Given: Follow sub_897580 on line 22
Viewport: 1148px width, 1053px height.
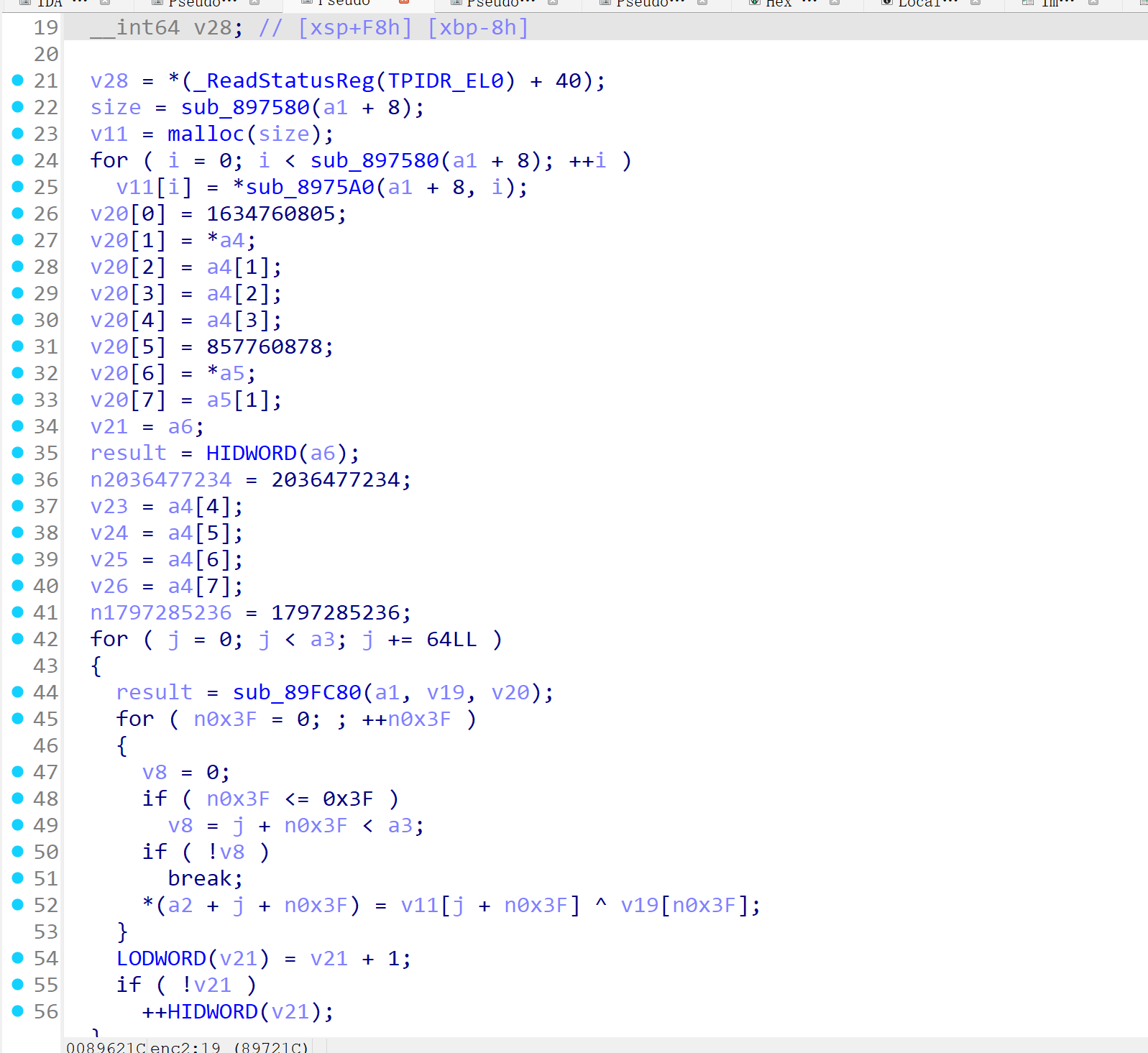Looking at the screenshot, I should [245, 107].
